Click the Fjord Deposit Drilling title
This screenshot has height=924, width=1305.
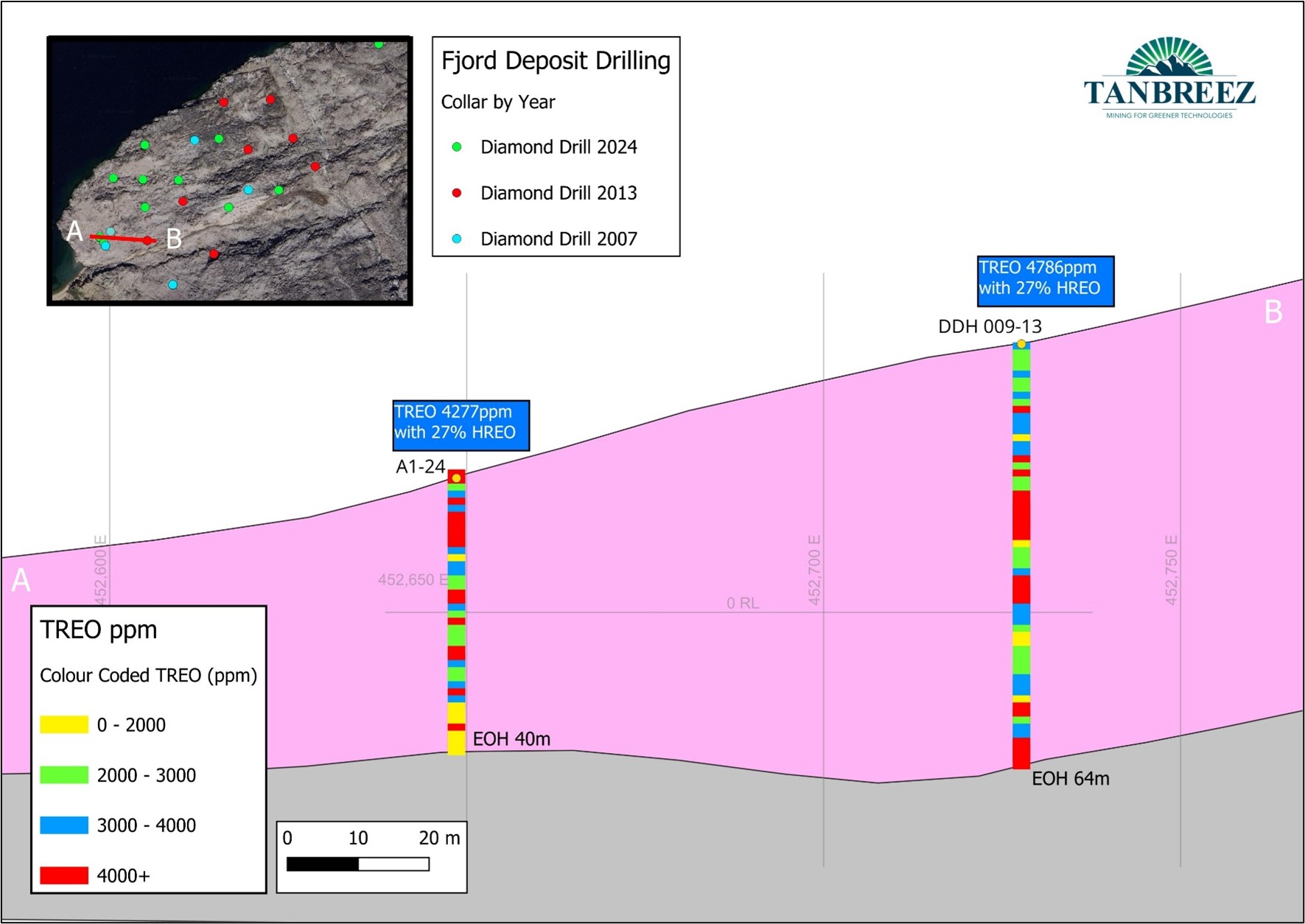click(556, 61)
